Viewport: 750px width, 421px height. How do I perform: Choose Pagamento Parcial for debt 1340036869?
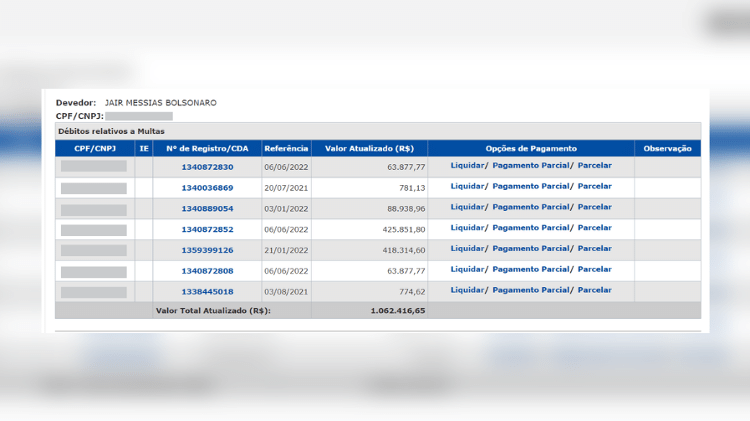(529, 186)
